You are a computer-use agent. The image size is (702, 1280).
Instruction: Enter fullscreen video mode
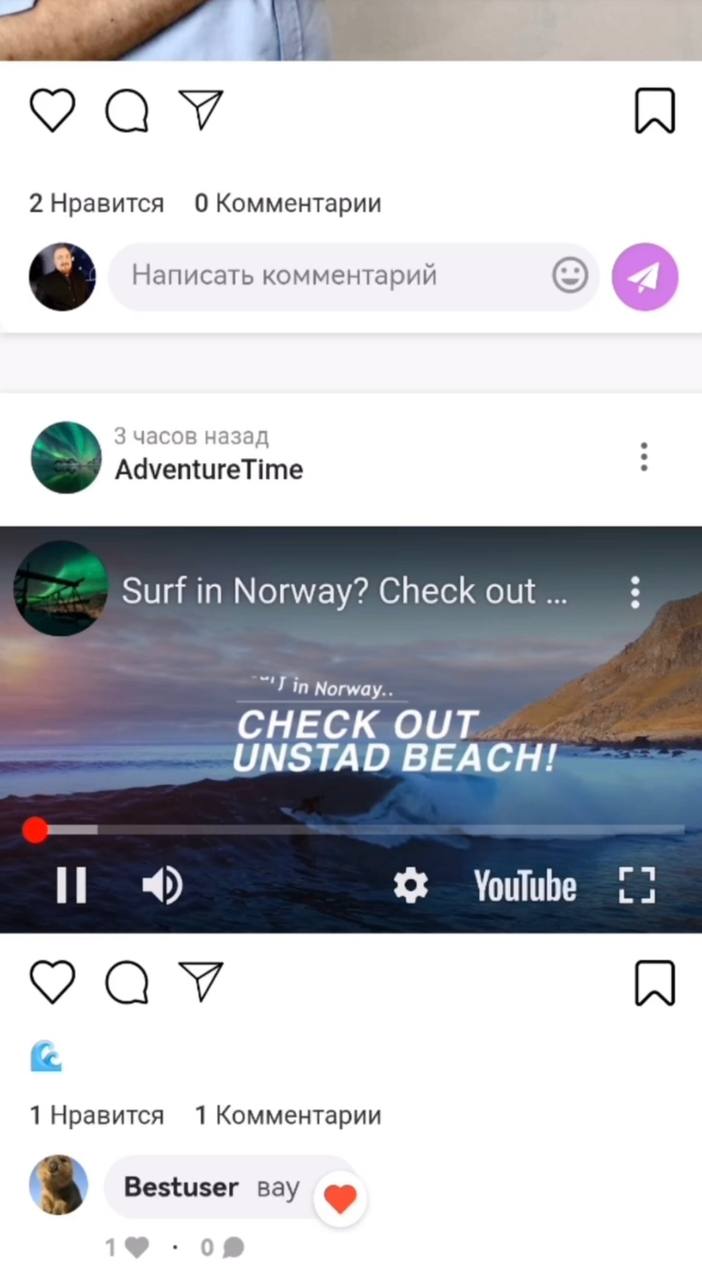(636, 885)
